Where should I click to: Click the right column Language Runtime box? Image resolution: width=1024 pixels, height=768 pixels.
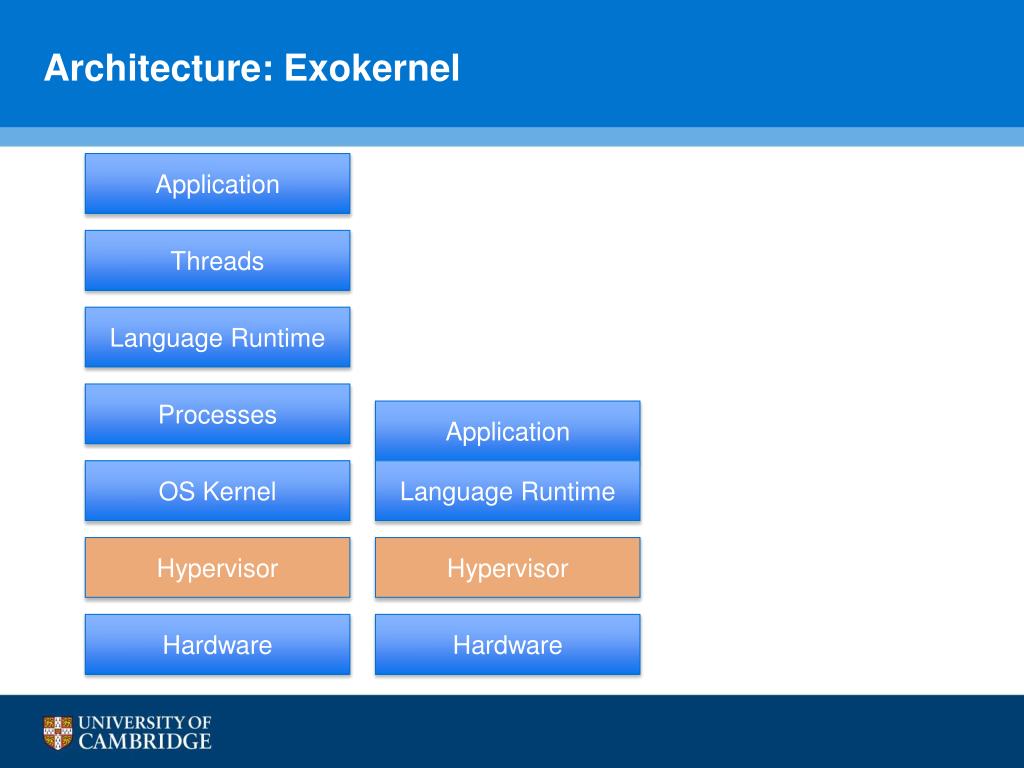507,491
